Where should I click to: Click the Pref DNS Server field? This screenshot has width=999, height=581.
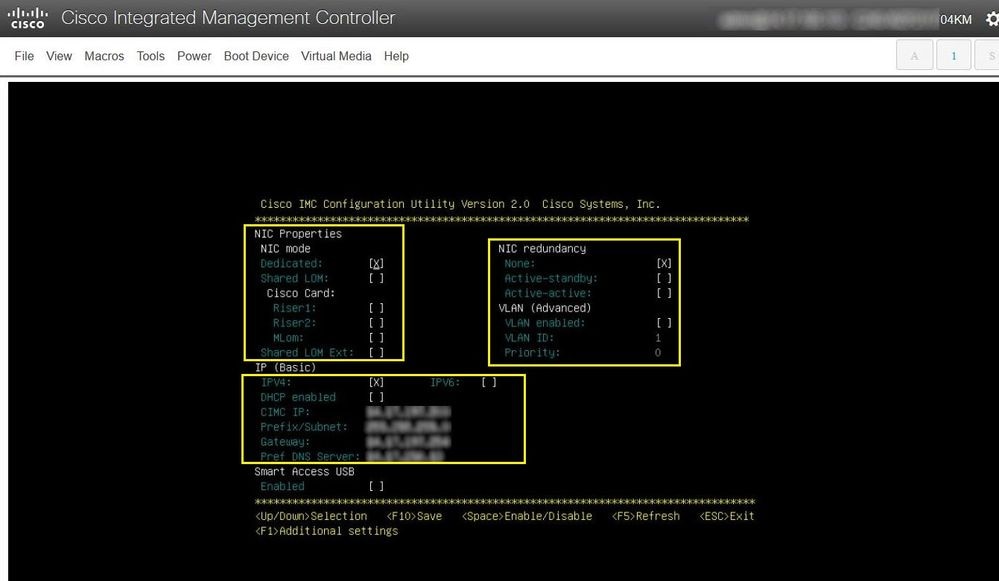click(x=405, y=456)
